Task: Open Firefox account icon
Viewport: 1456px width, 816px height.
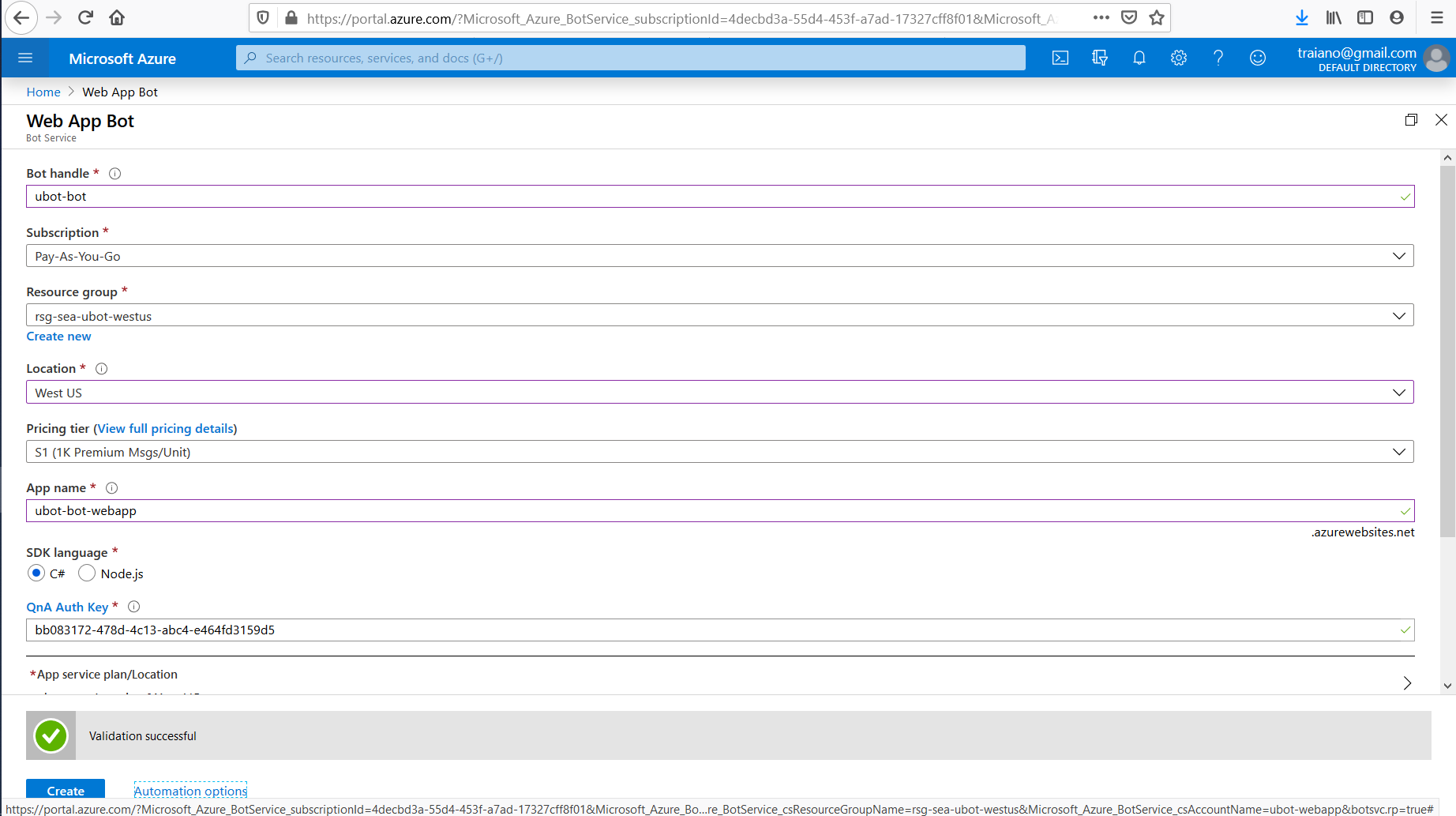Action: (1397, 17)
